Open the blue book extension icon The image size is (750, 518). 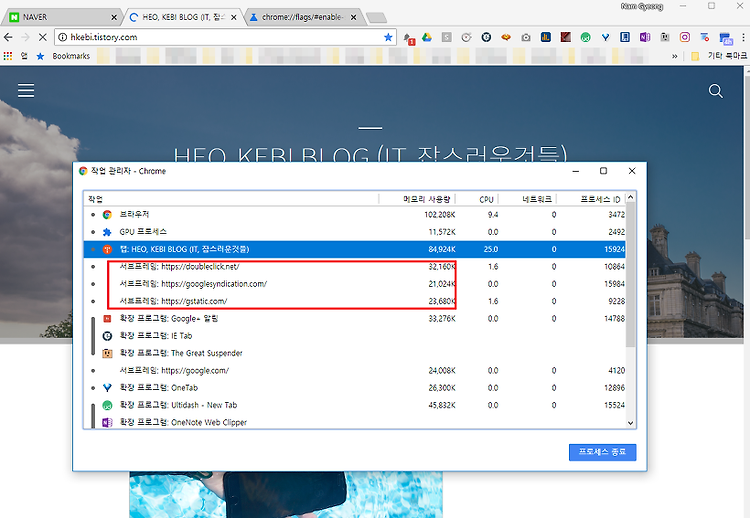[625, 37]
